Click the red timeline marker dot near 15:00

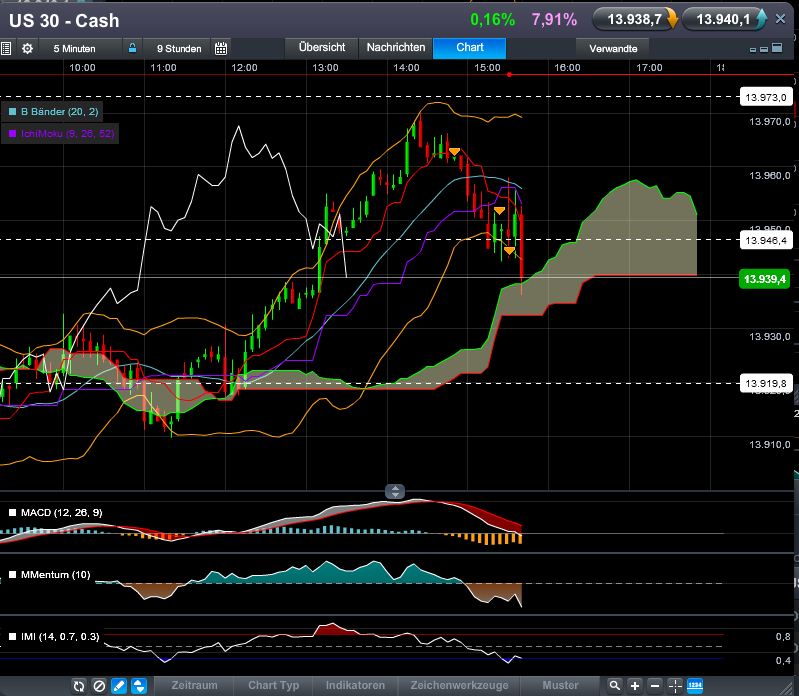pos(509,75)
